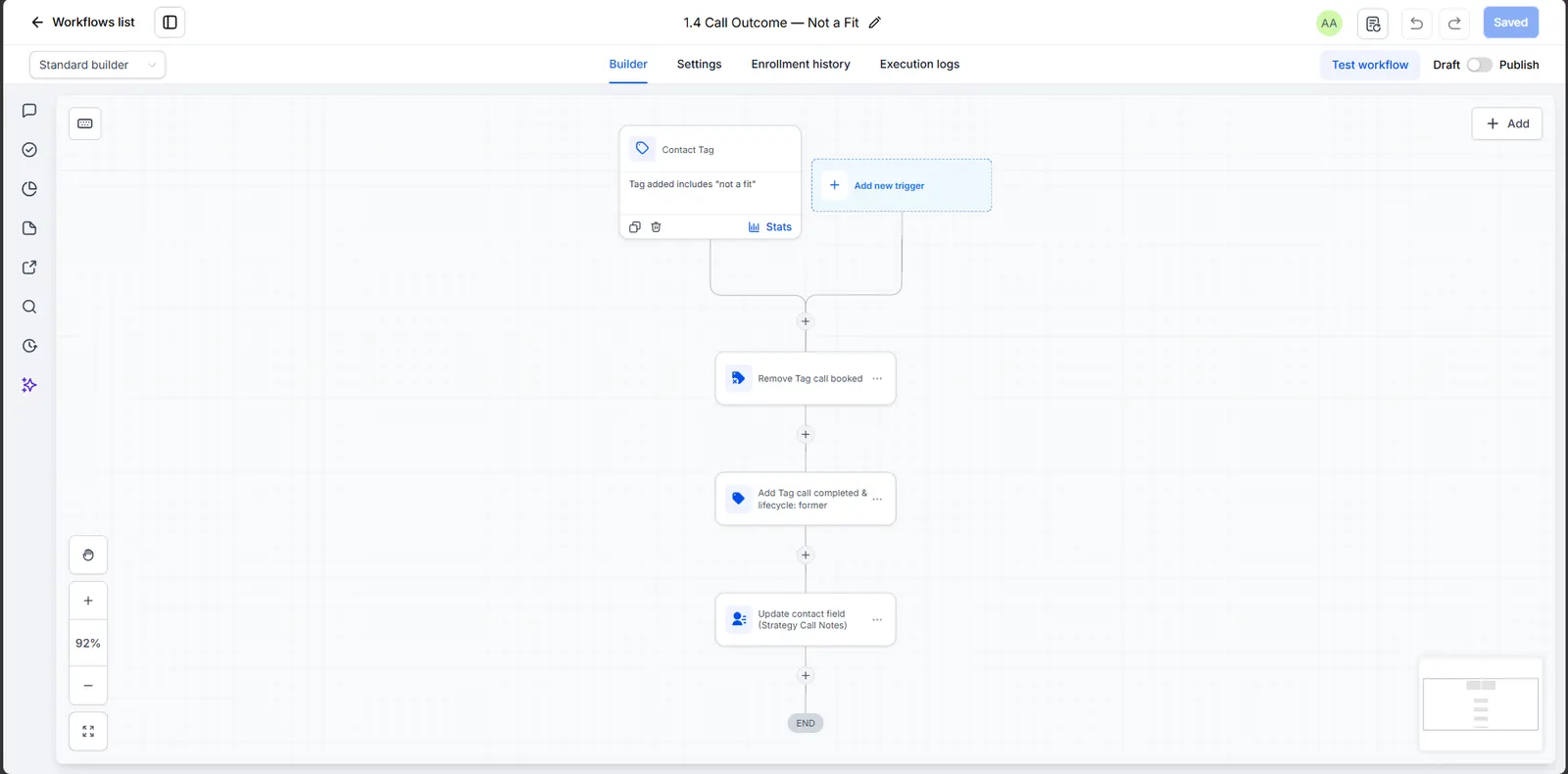Fit workflow to screen
The image size is (1568, 774).
[88, 732]
